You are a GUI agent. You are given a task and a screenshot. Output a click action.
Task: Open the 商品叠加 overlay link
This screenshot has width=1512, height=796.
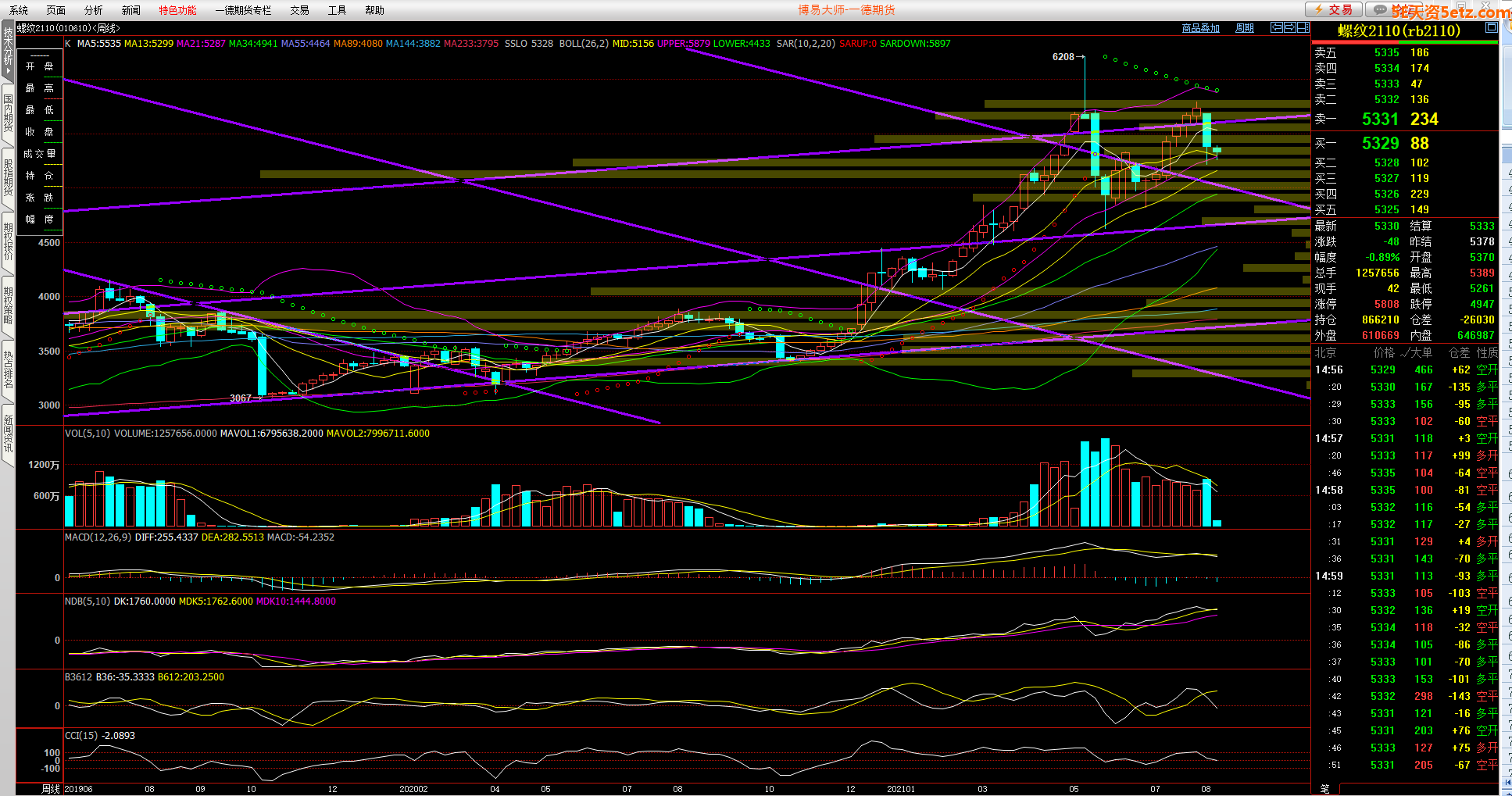click(x=1200, y=28)
